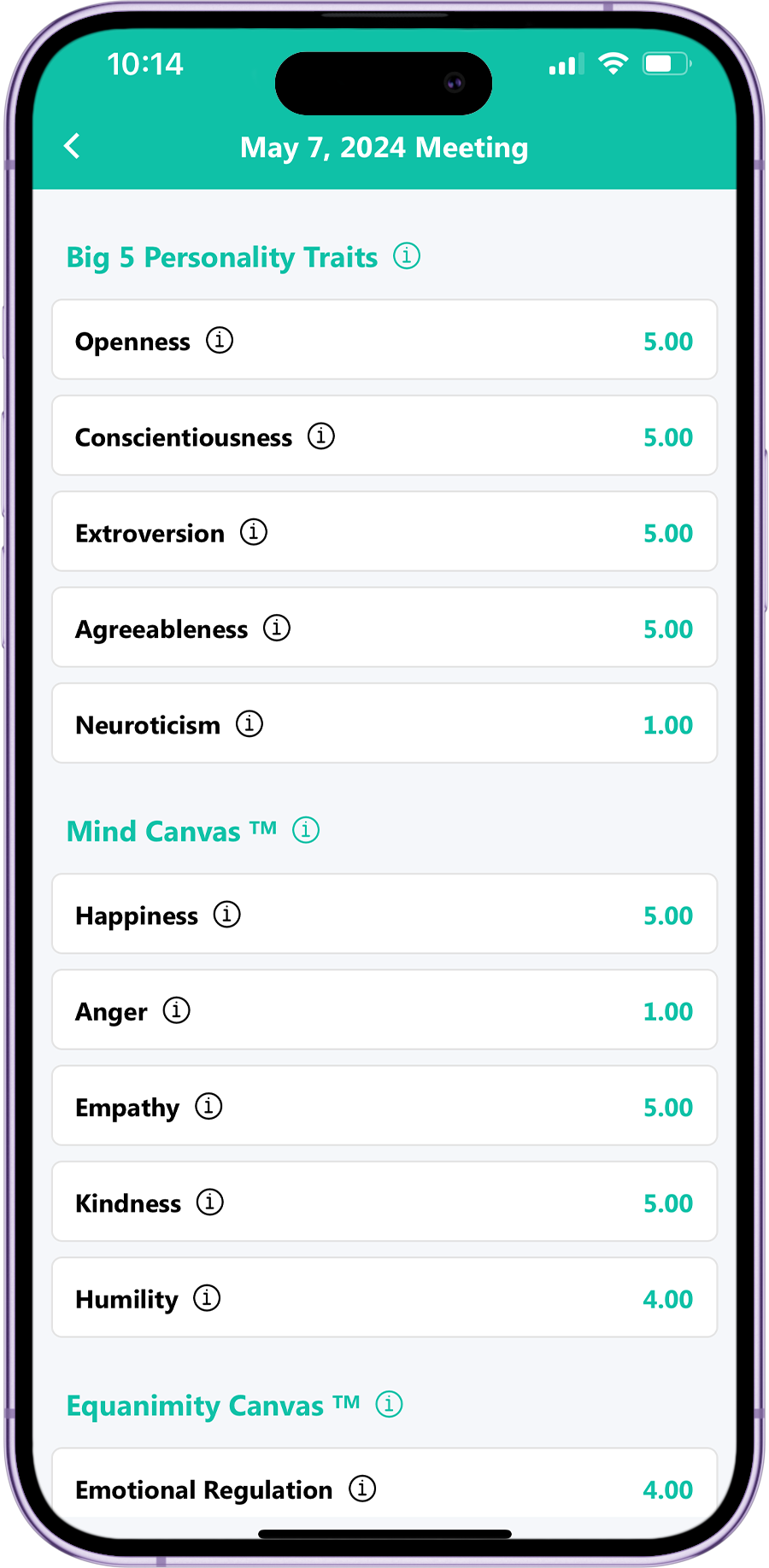The width and height of the screenshot is (769, 1568).
Task: Show info for Humility
Action: (207, 1298)
